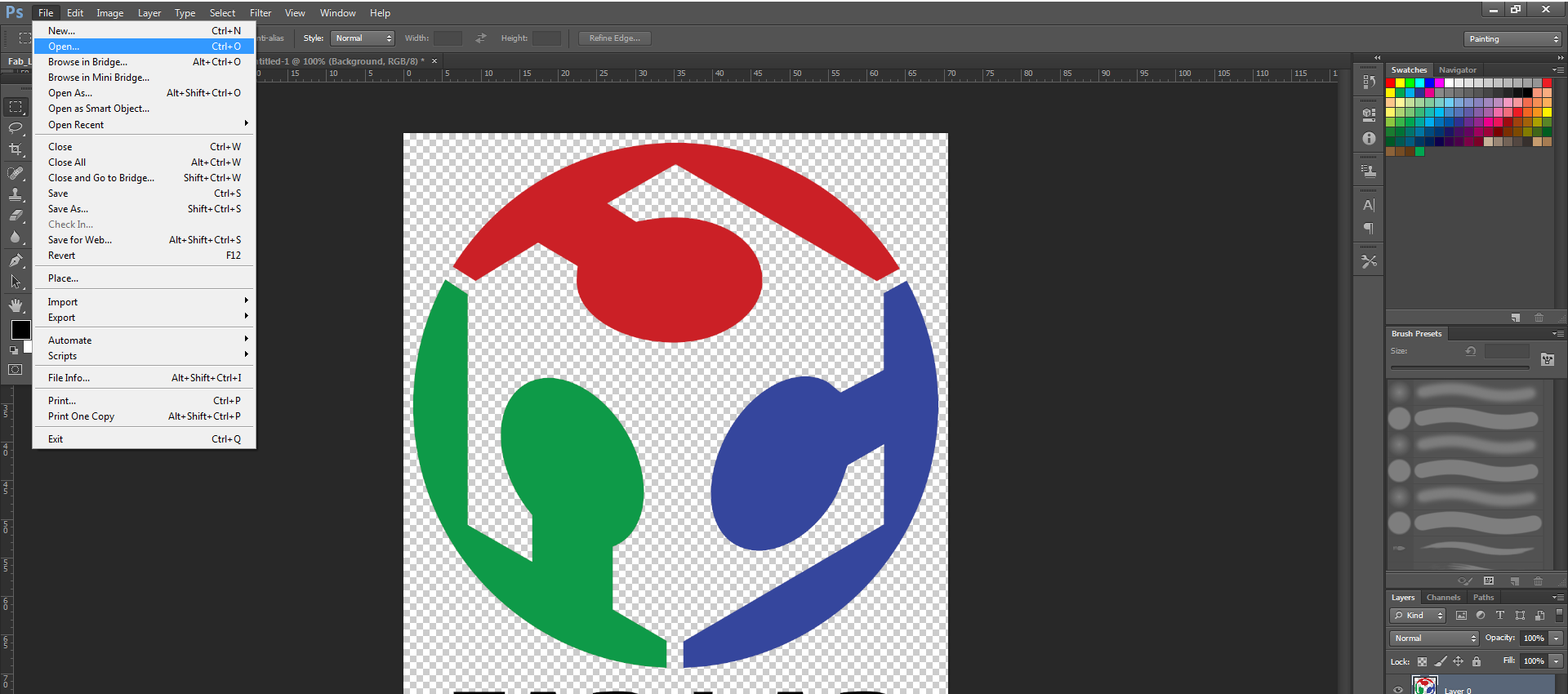Create new swatch in Swatches panel
The width and height of the screenshot is (1568, 694).
point(1516,318)
